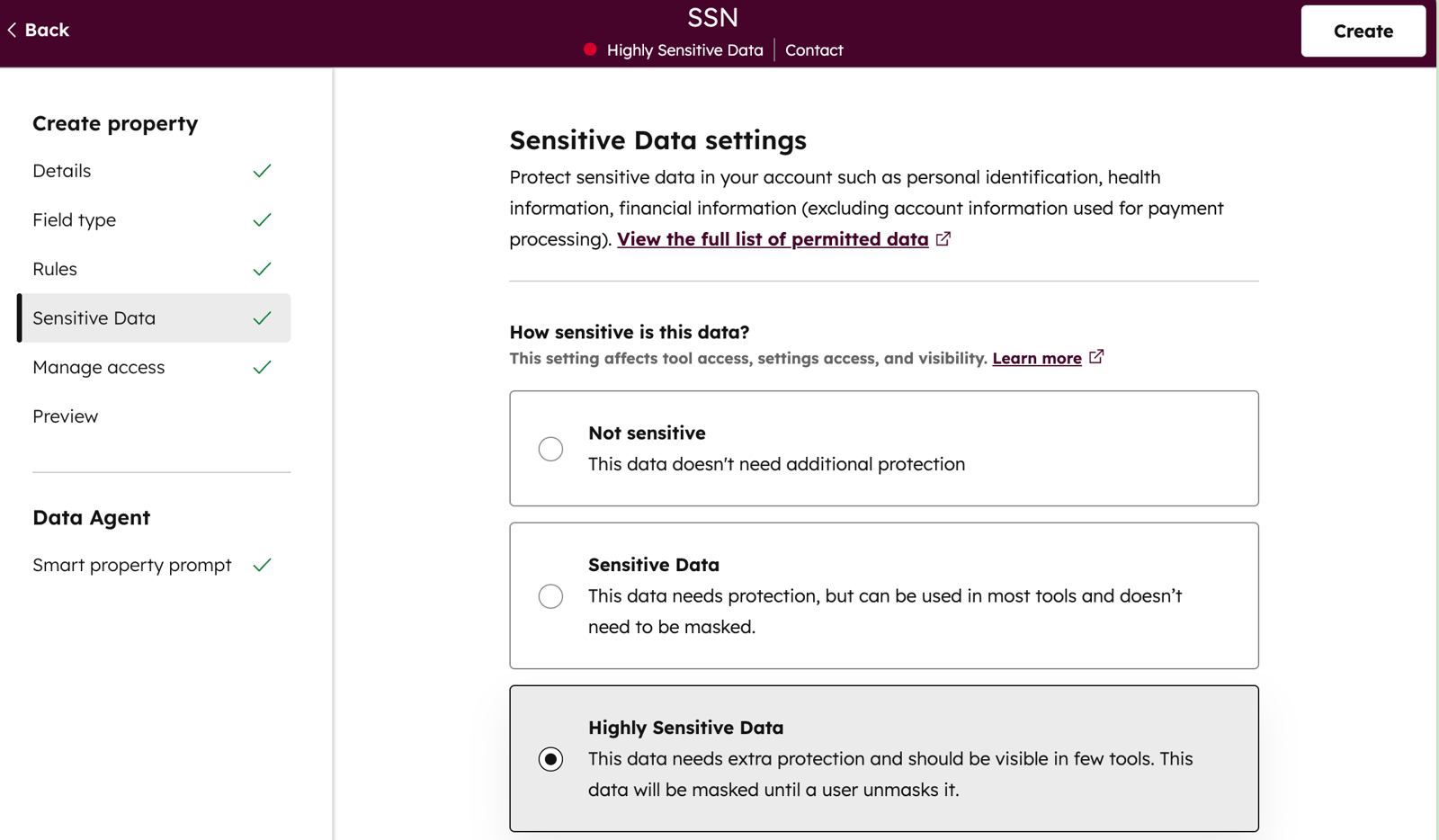Viewport: 1439px width, 840px height.
Task: Click the red Highly Sensitive Data status dot
Action: click(x=591, y=49)
